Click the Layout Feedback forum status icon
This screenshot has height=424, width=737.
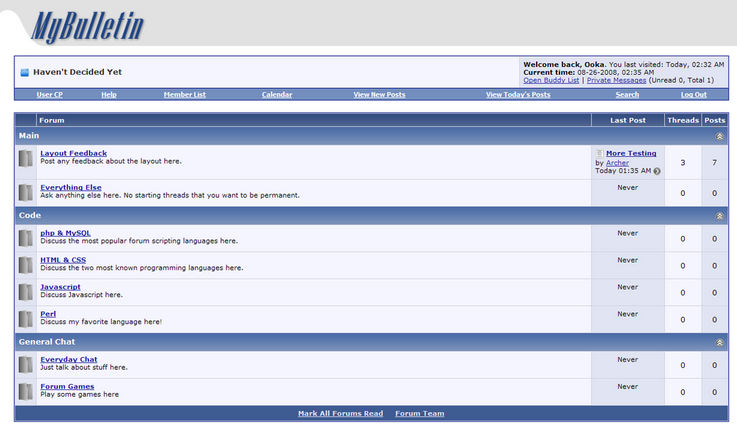pos(26,159)
